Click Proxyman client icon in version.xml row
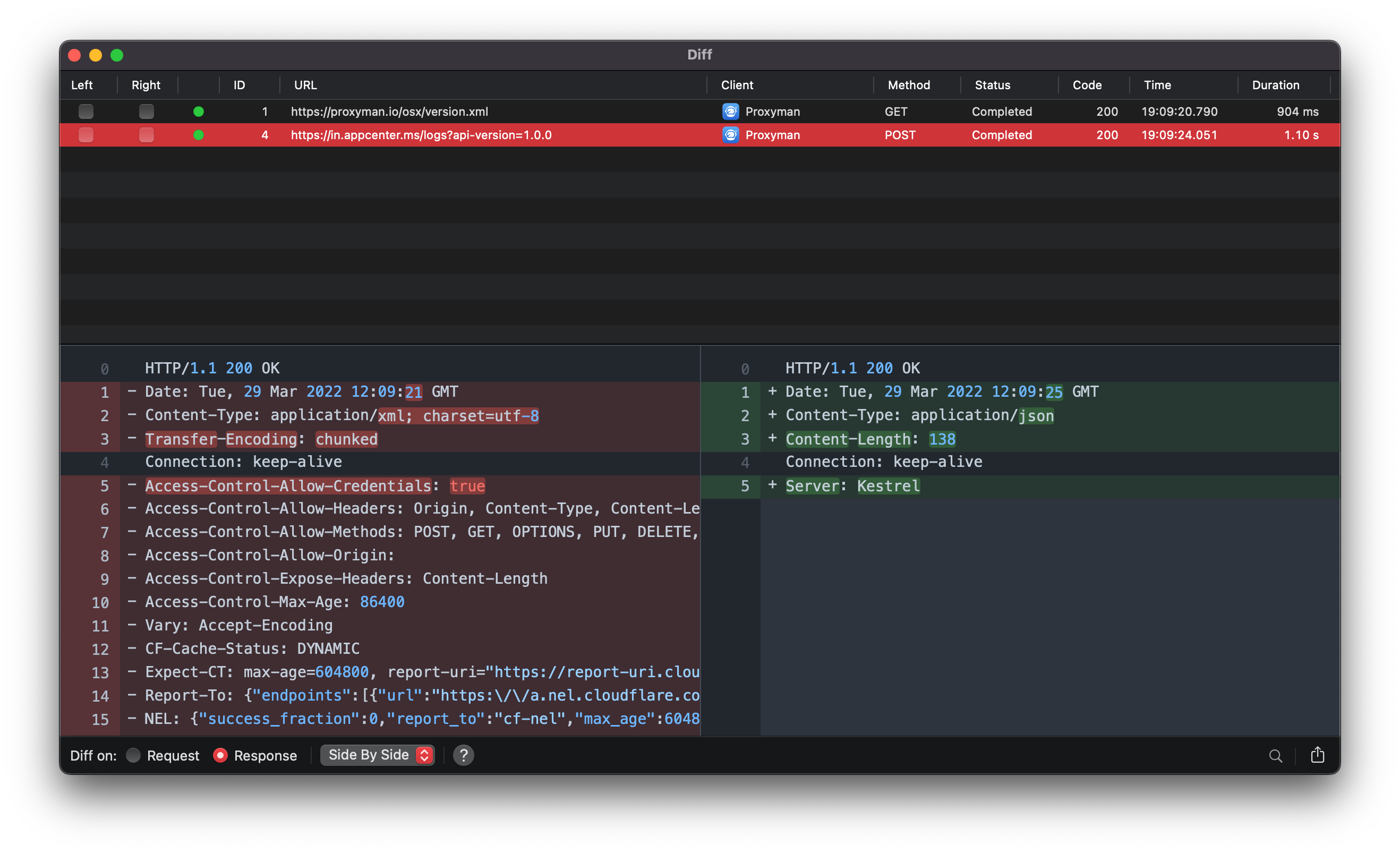1400x853 pixels. [x=730, y=112]
